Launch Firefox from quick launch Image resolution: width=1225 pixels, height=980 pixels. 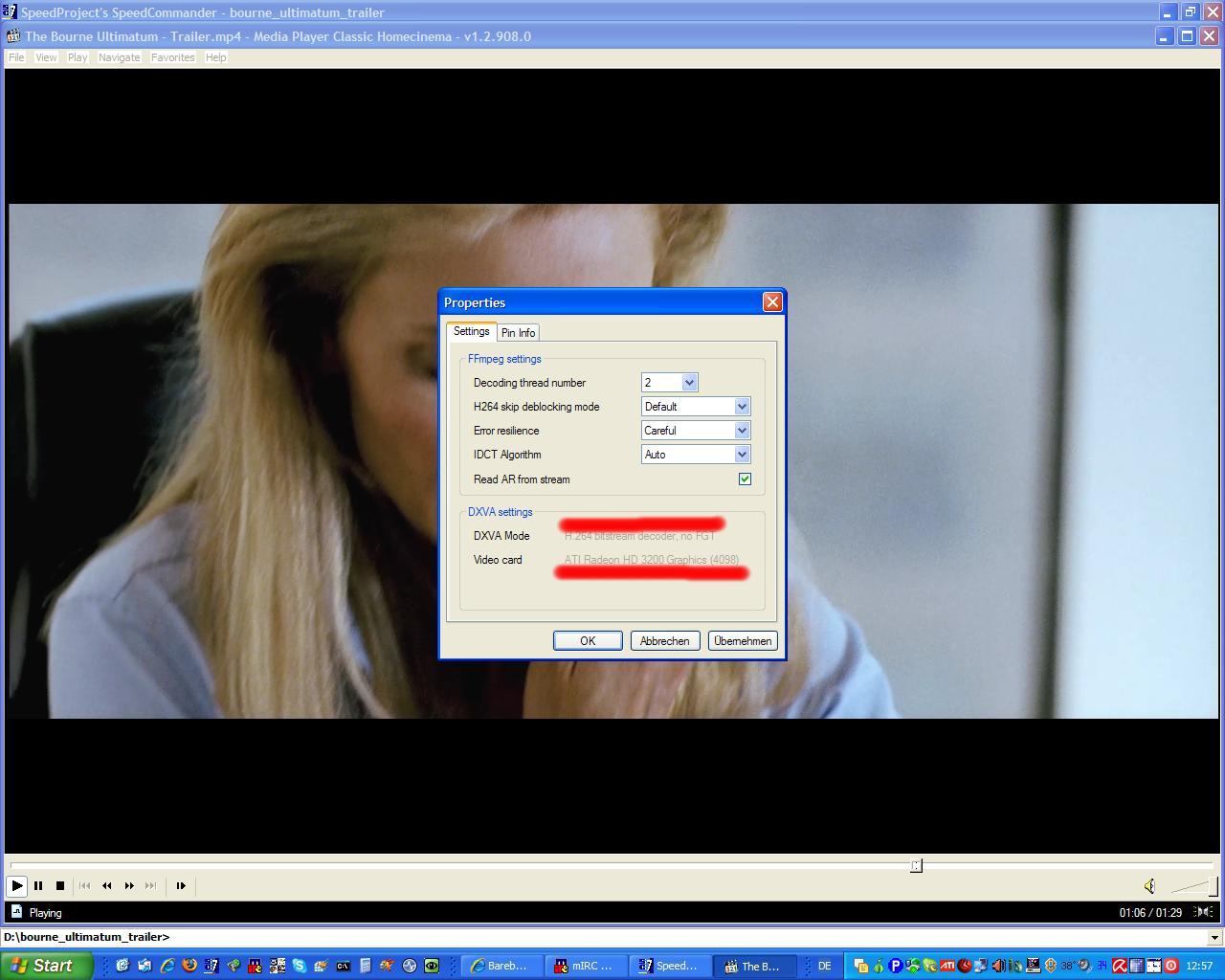coord(189,966)
